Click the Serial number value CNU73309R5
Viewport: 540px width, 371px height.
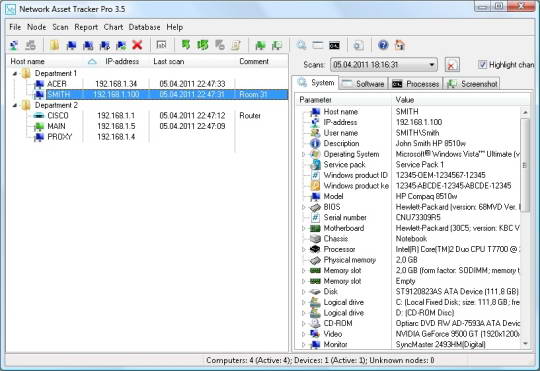coord(418,218)
